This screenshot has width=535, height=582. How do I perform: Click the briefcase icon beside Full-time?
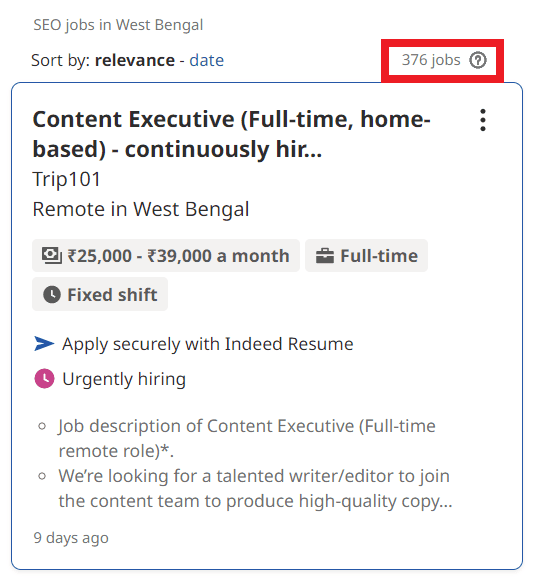coord(324,256)
